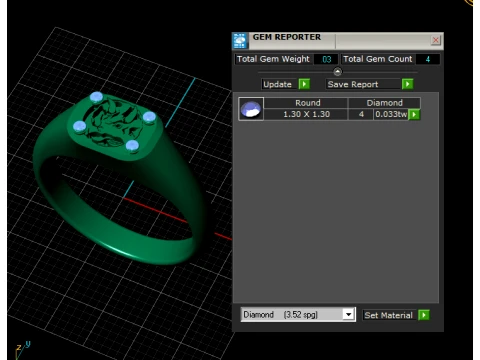This screenshot has height=360, width=480.
Task: Collapse the panel with the round arrow handle
Action: [x=337, y=72]
